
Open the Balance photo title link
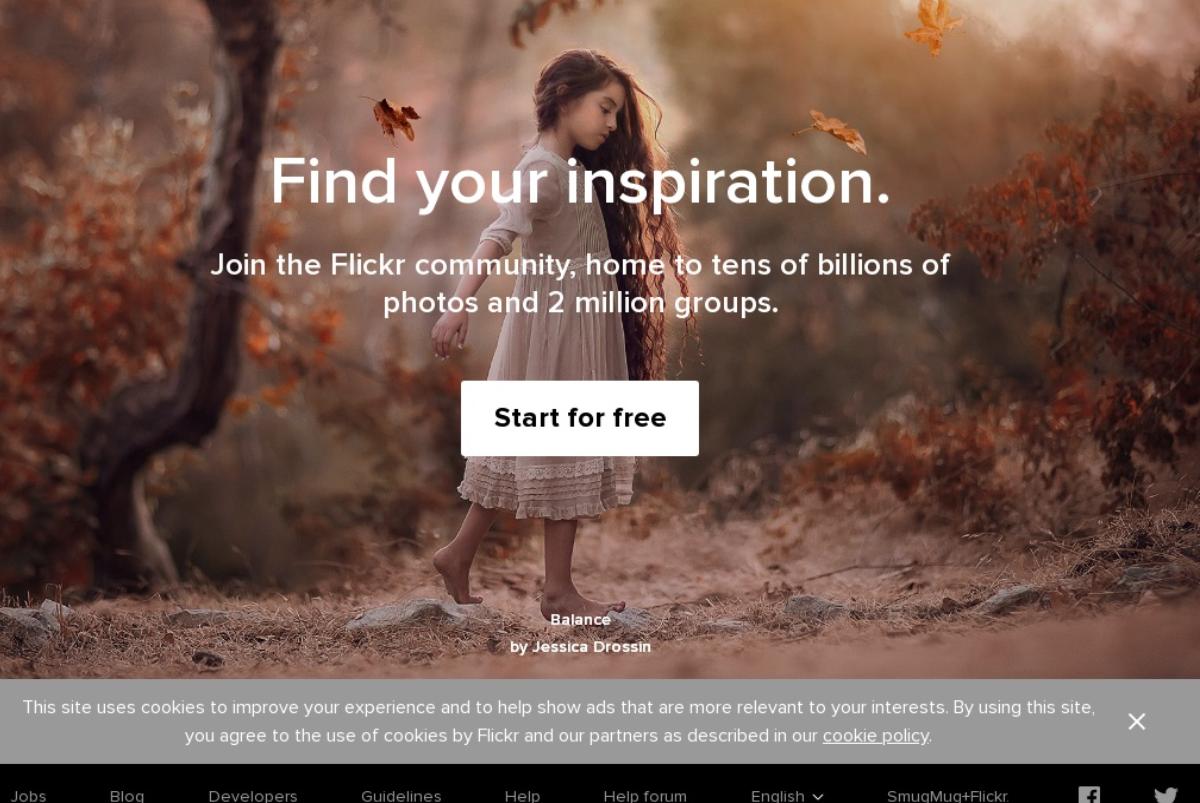(580, 620)
